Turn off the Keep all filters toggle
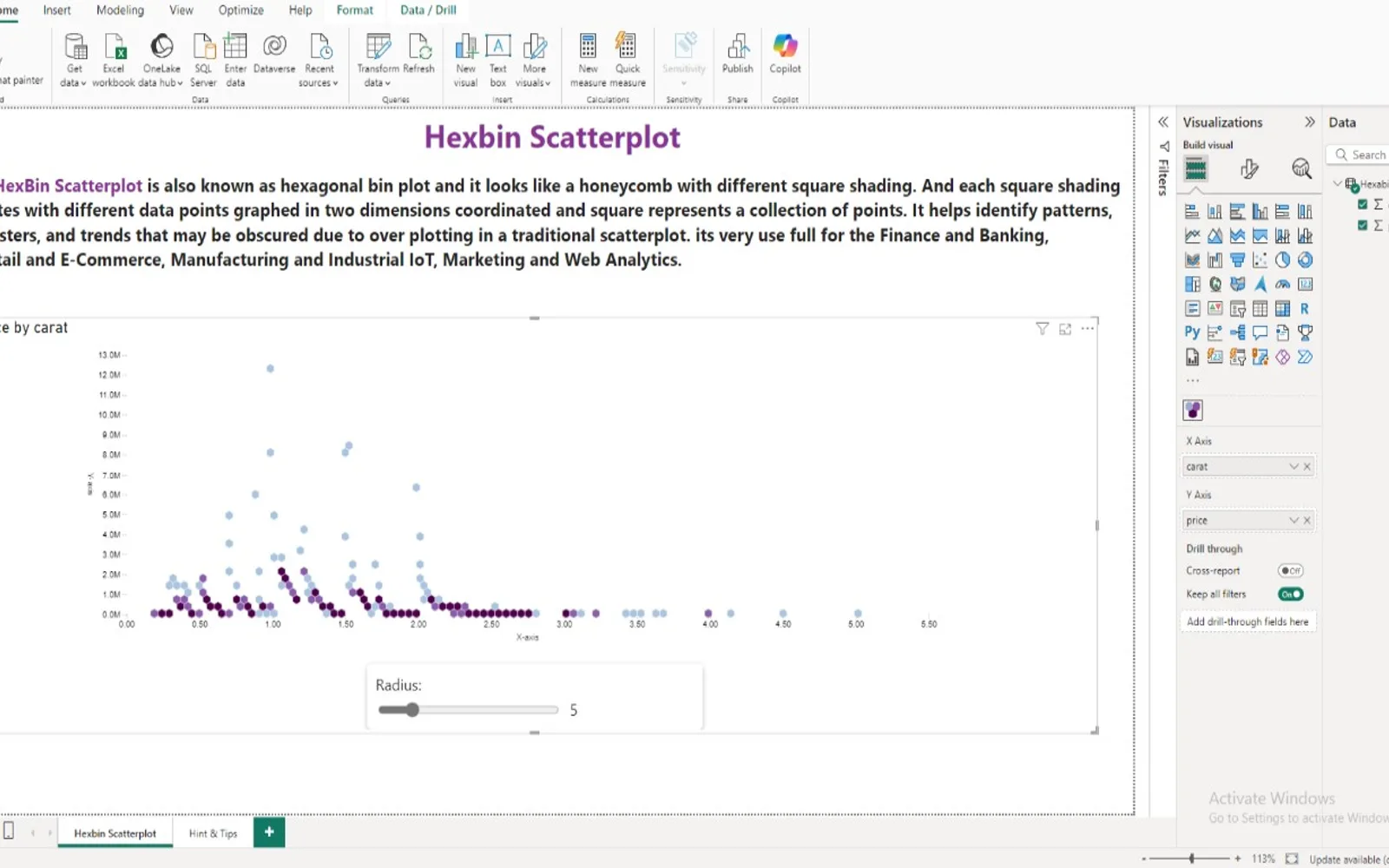Screen dimensions: 1389x868 point(1290,594)
